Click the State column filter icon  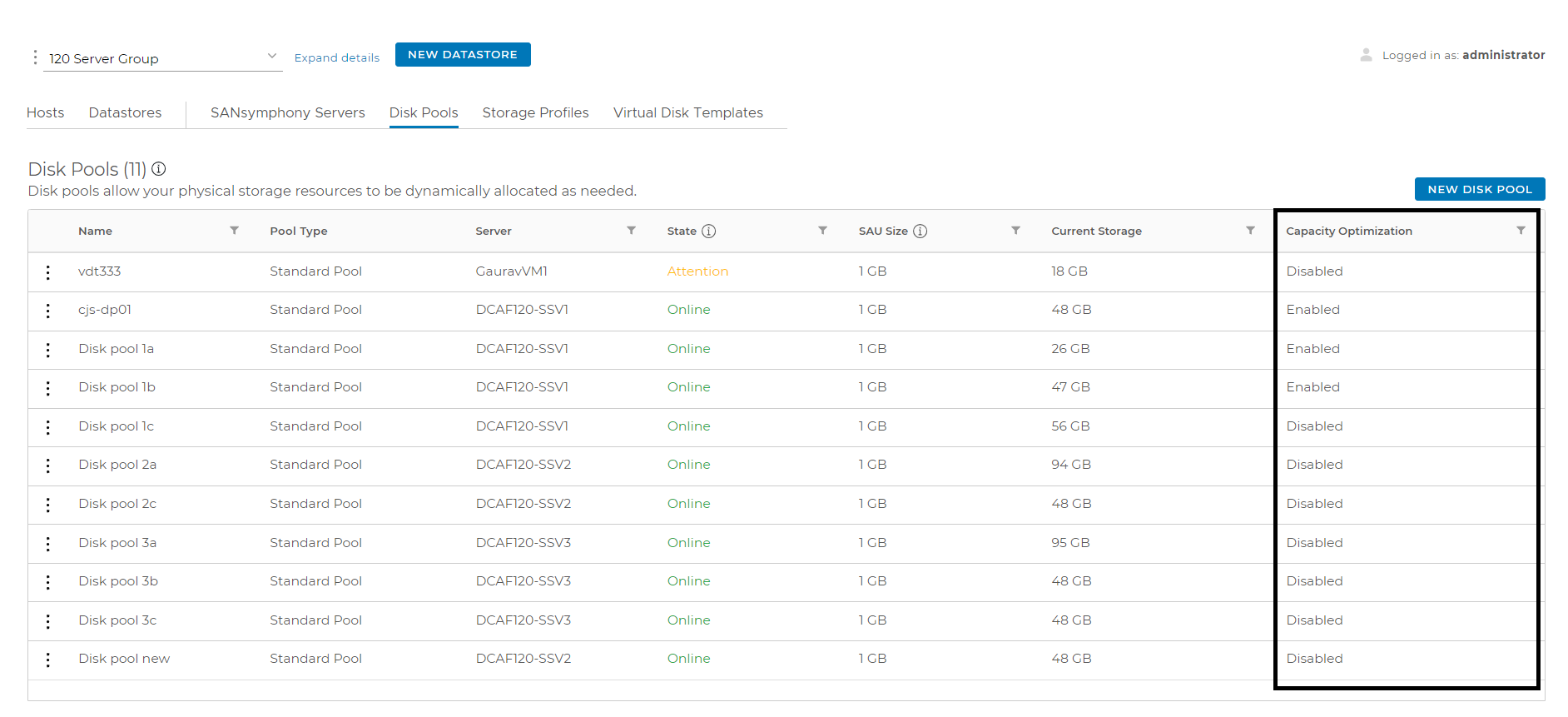pos(822,231)
